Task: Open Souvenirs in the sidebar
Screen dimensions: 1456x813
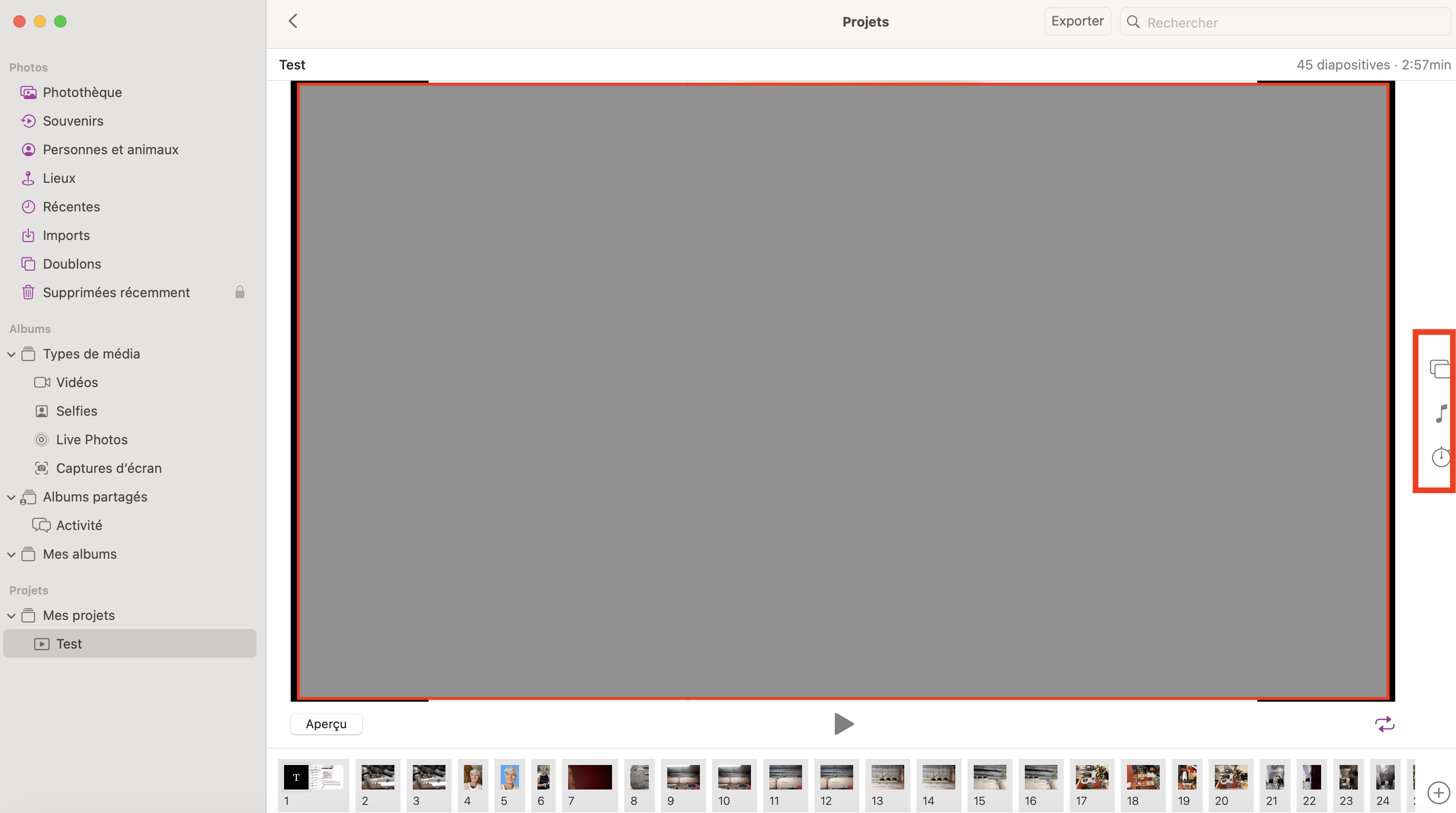Action: click(x=73, y=121)
